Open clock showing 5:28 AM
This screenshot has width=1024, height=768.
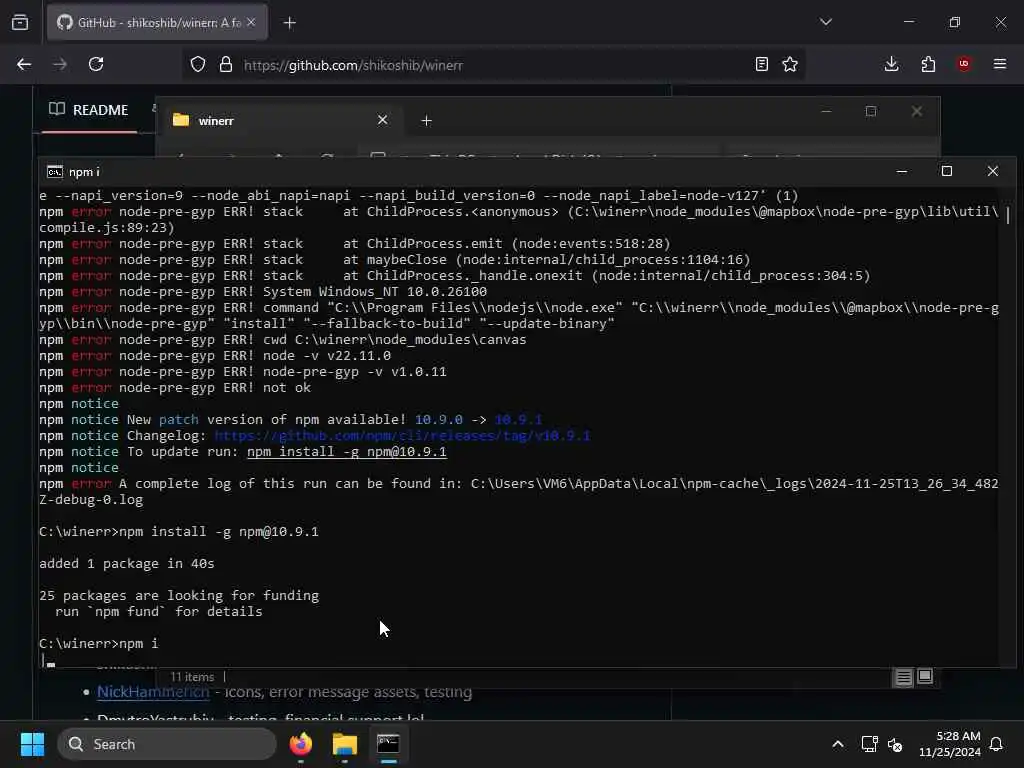coord(950,744)
